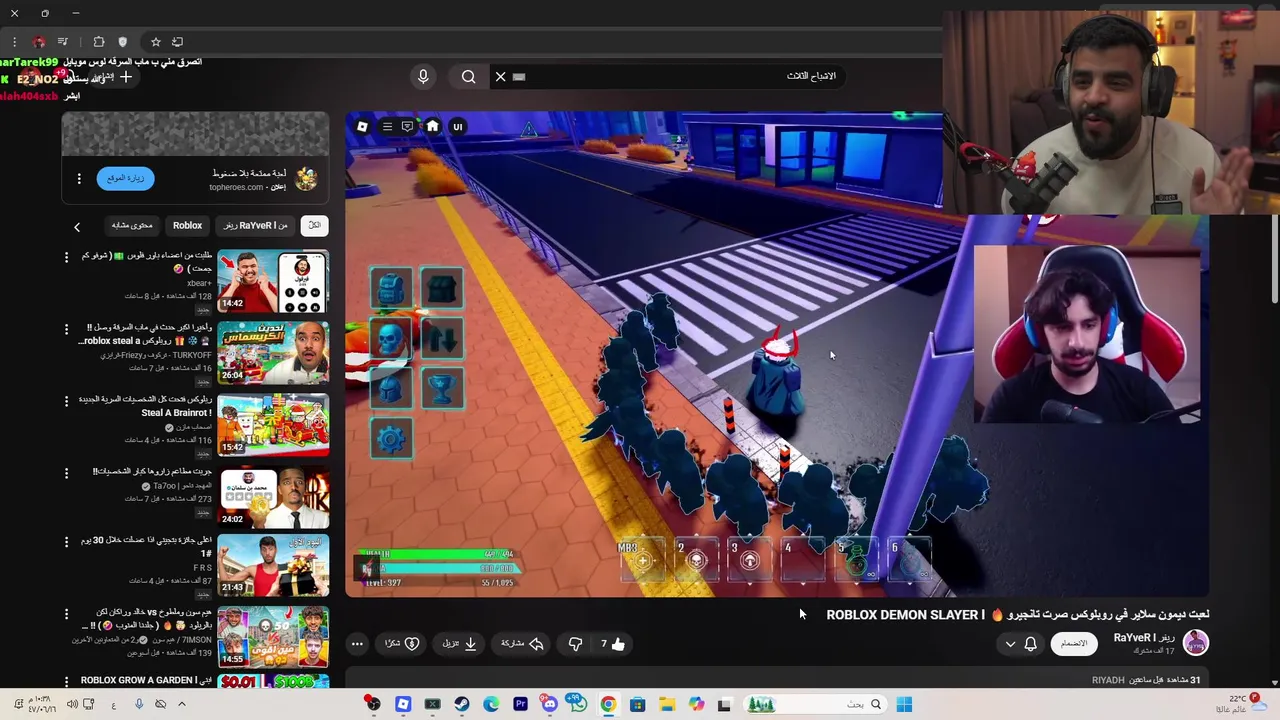Open the 14:42 recommended video thumbnail
1280x720 pixels.
tap(273, 281)
